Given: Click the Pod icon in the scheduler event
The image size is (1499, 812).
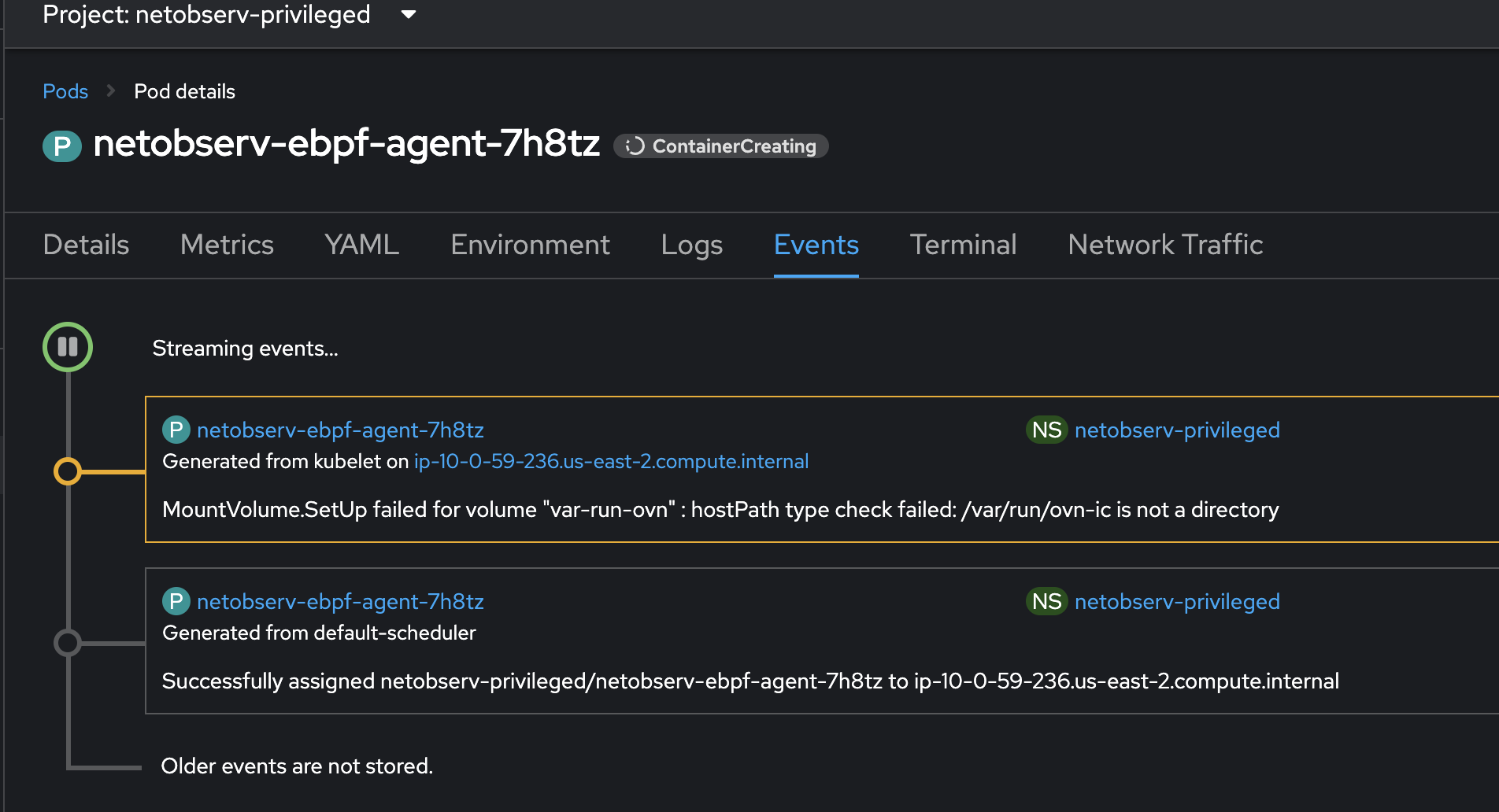Looking at the screenshot, I should (x=176, y=602).
